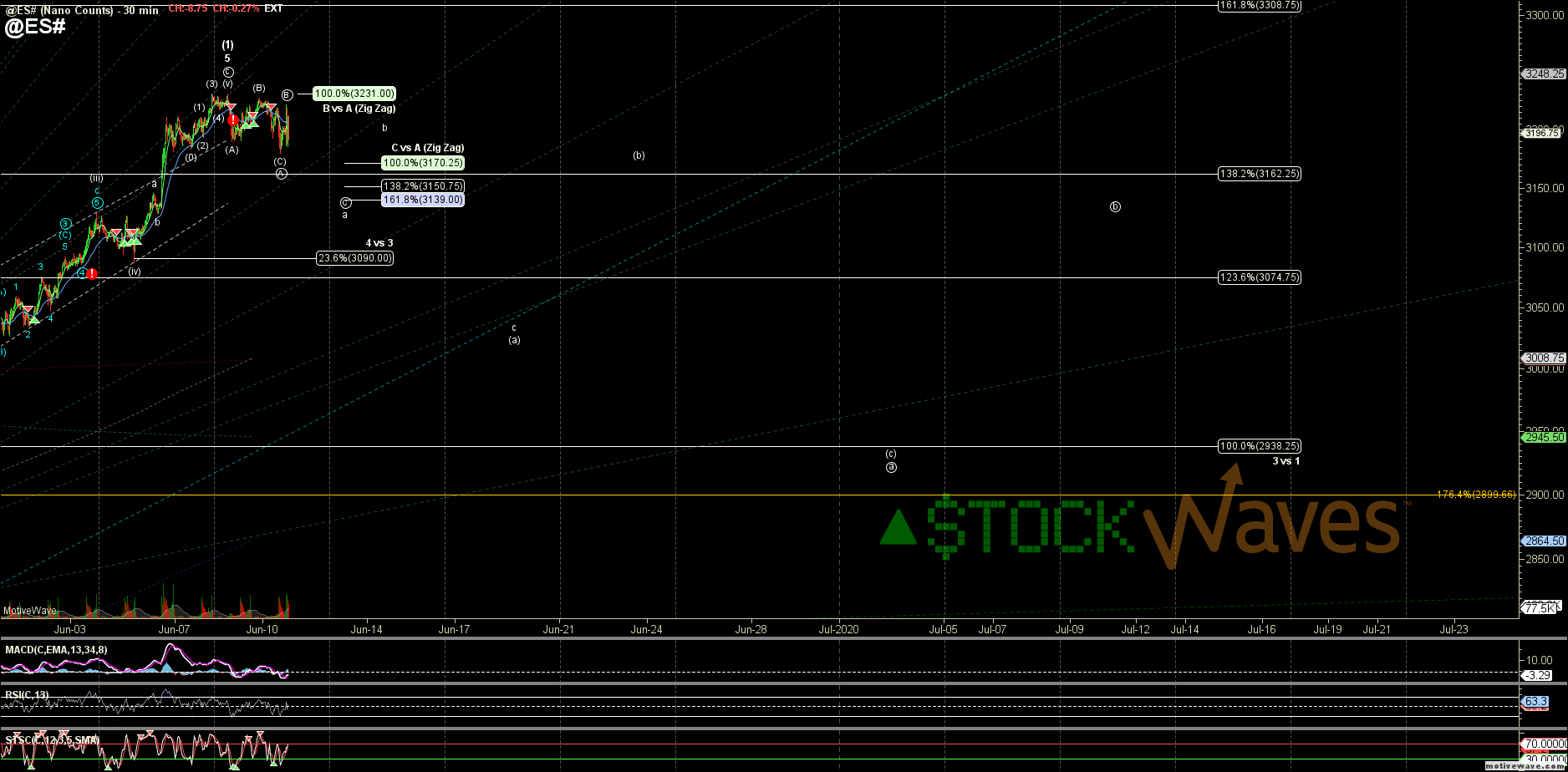Select the green 2945.50 price axis tag

coord(1544,437)
